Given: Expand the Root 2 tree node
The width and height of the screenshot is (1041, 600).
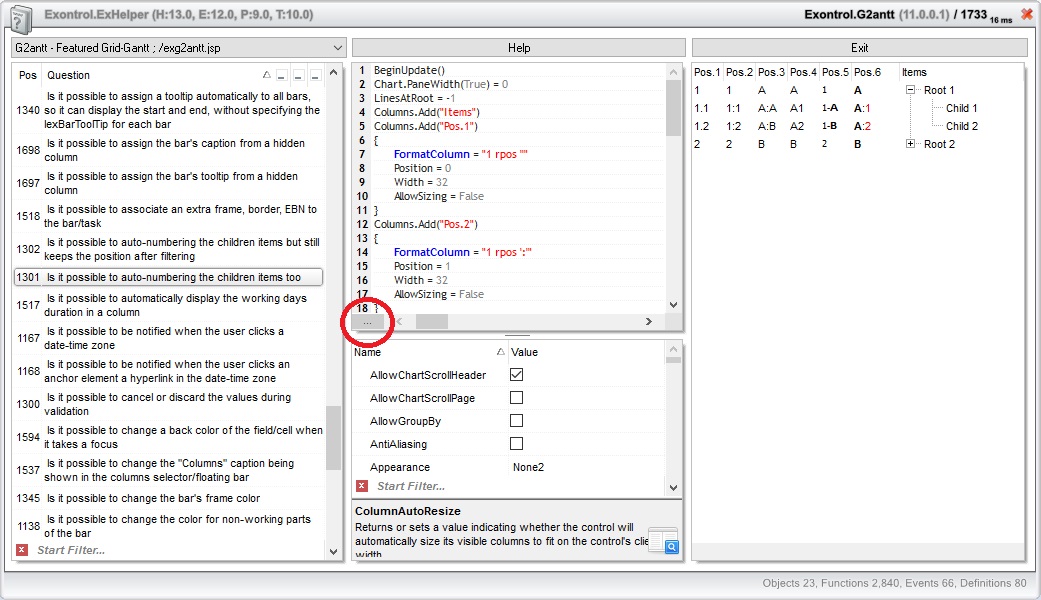Looking at the screenshot, I should click(x=911, y=144).
